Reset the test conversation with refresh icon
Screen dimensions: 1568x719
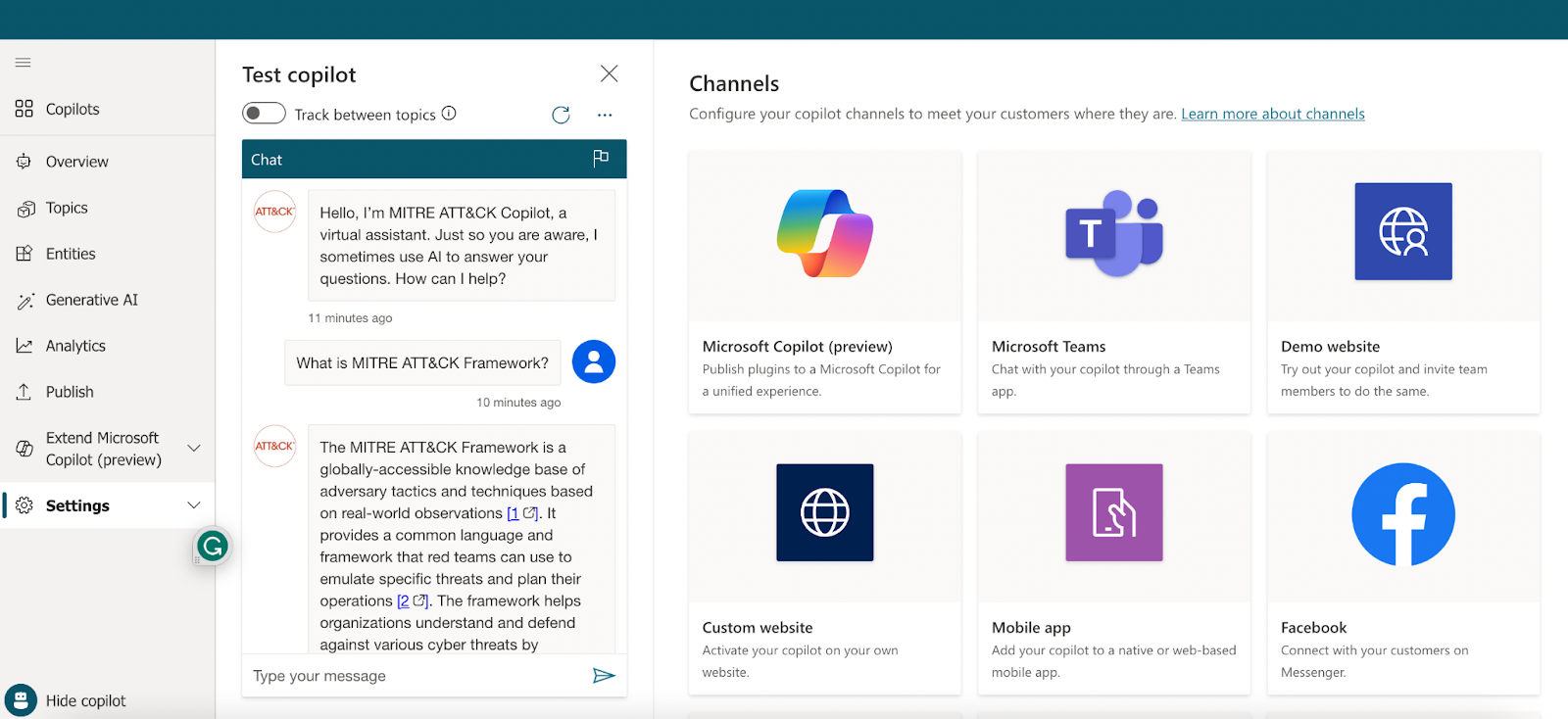coord(561,115)
